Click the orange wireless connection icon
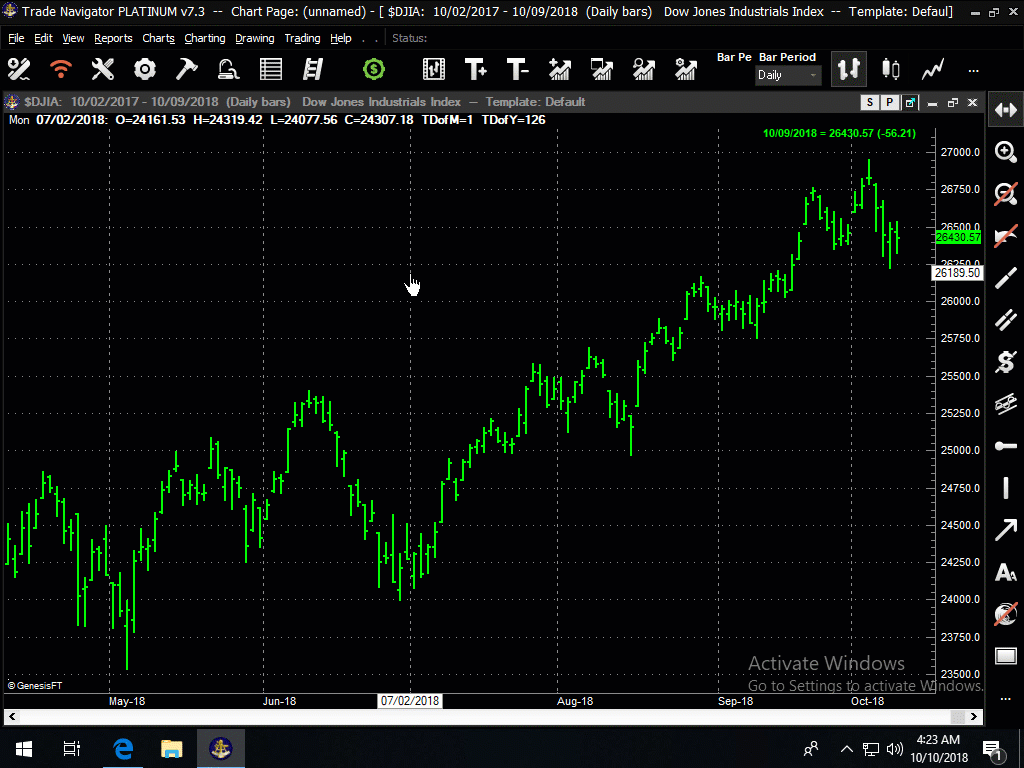The height and width of the screenshot is (768, 1024). pyautogui.click(x=61, y=69)
